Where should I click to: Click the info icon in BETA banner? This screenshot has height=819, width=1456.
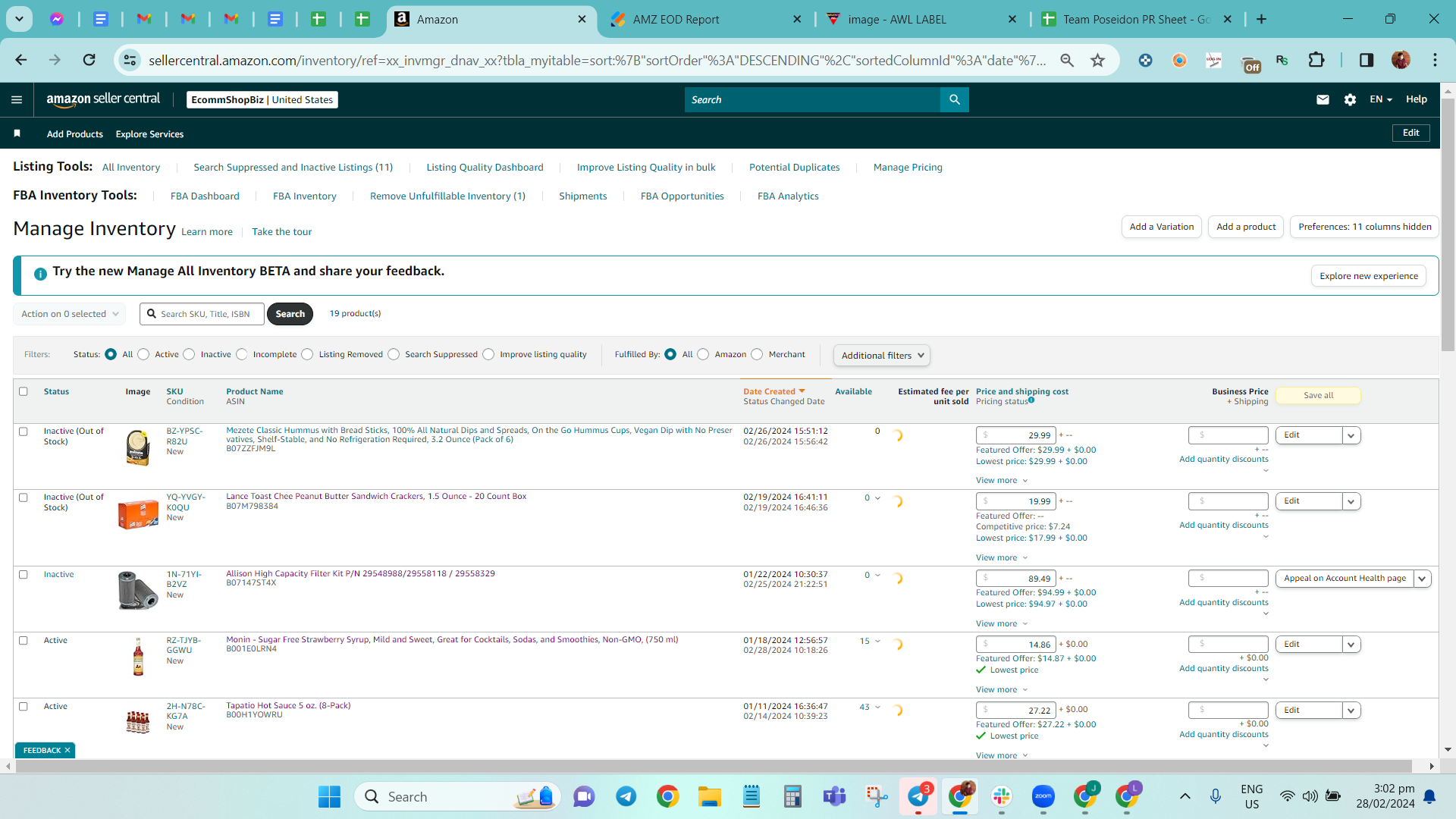coord(40,274)
